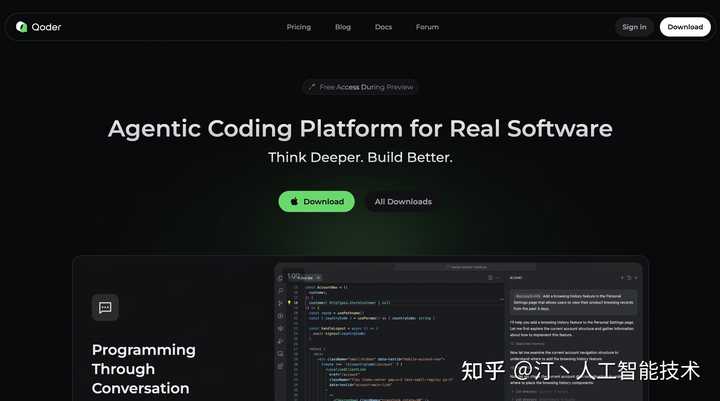Click the sparkle icon in Free Access badge
720x401 pixels.
(313, 87)
